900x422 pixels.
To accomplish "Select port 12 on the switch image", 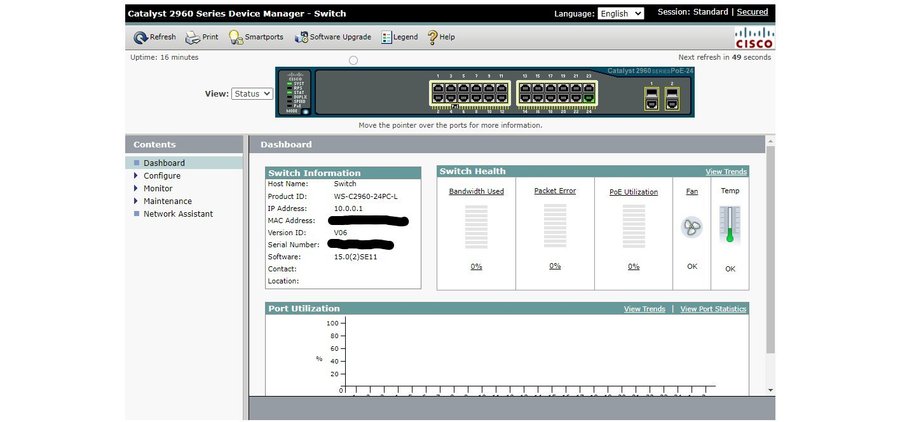I will tap(502, 98).
